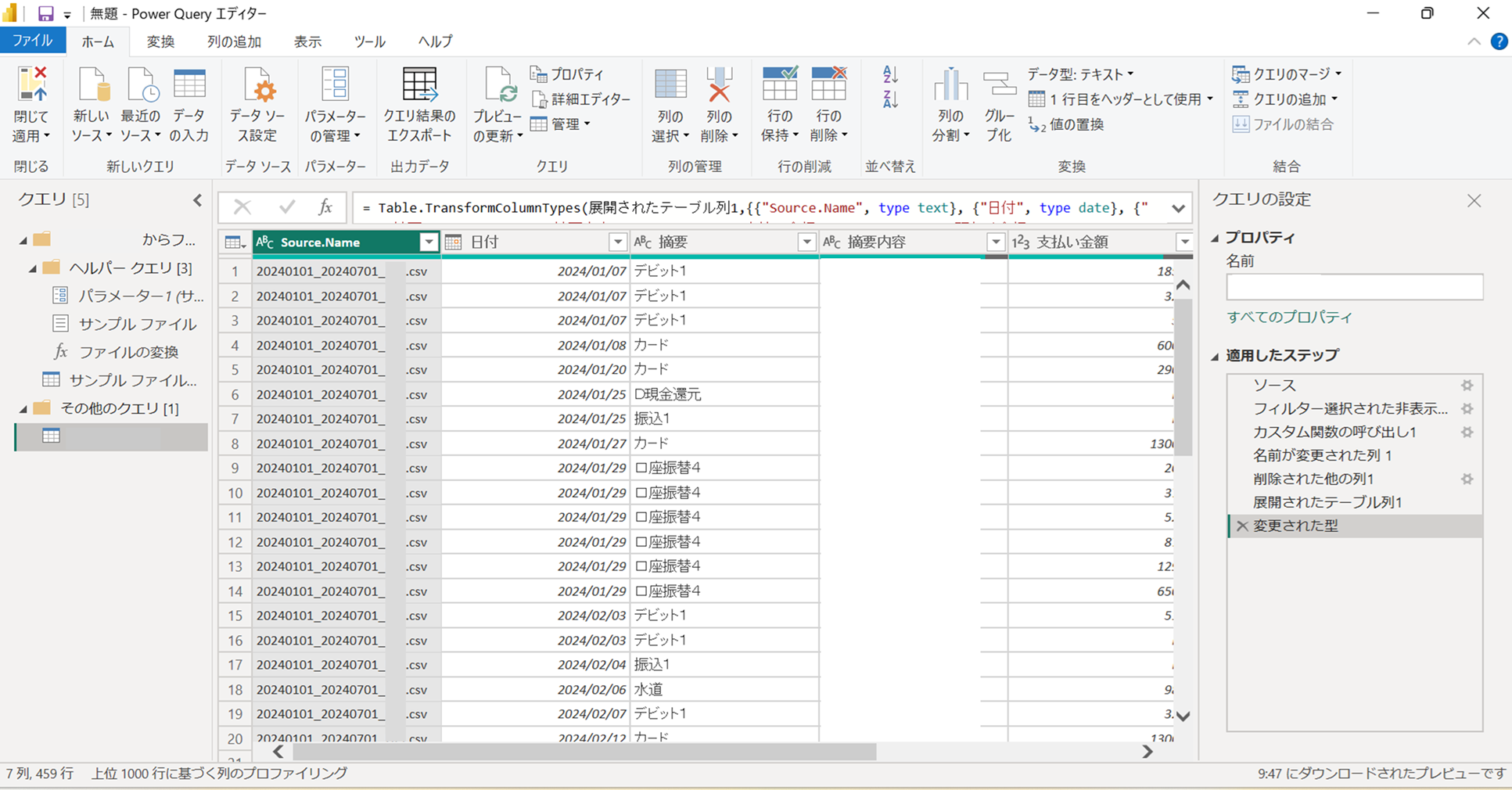The image size is (1512, 790).
Task: Expand the formula bar with its chevron
Action: (x=1178, y=207)
